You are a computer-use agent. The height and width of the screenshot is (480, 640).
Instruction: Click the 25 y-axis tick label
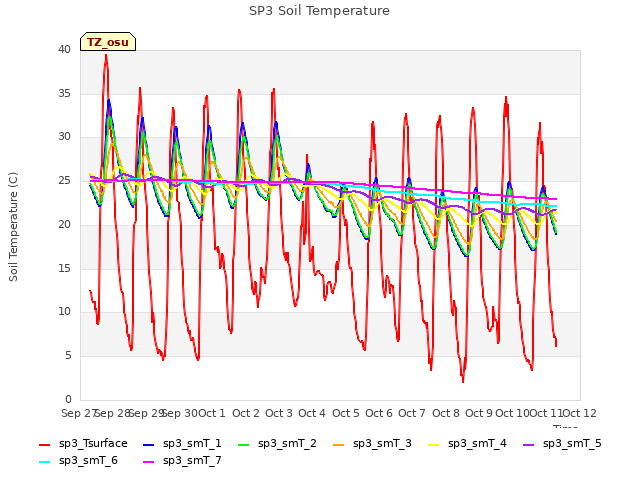(x=64, y=181)
